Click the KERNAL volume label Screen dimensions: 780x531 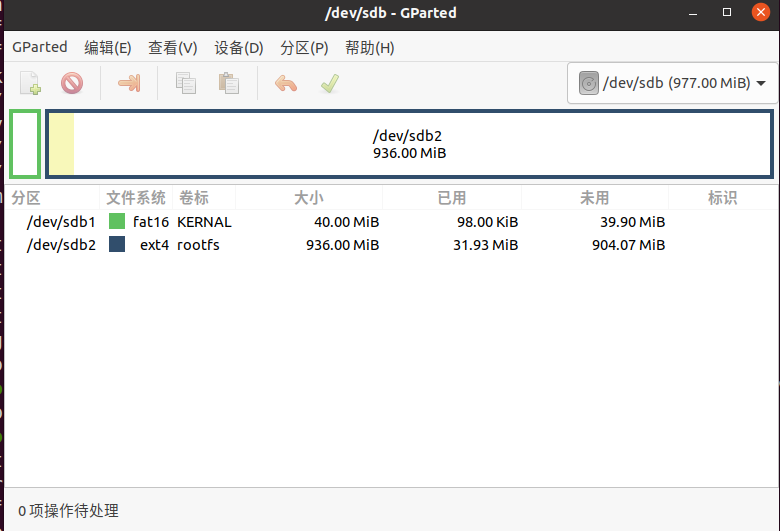pyautogui.click(x=204, y=222)
